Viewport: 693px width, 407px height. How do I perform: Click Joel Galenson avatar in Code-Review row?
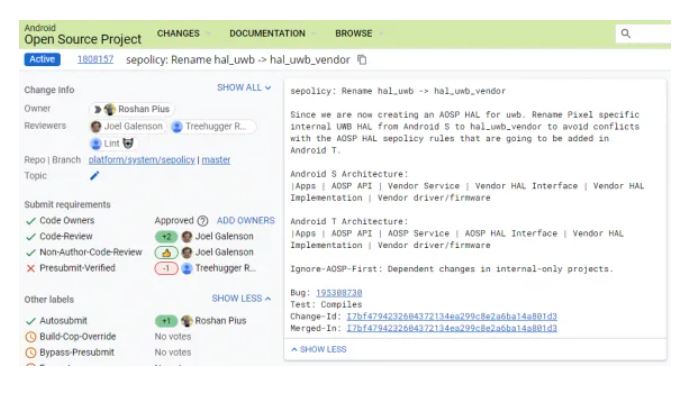pyautogui.click(x=187, y=237)
